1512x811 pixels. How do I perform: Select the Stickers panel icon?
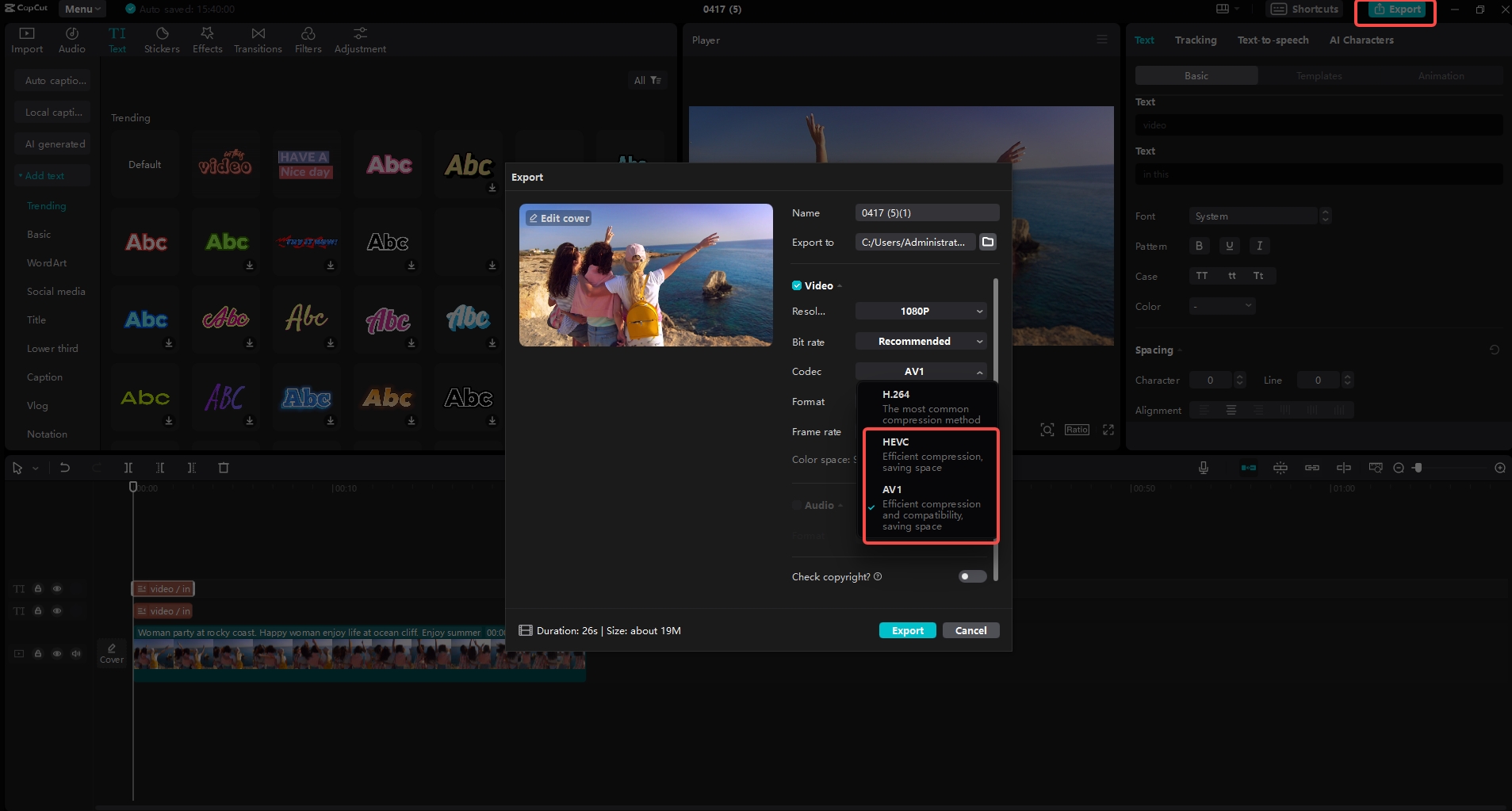pos(162,39)
